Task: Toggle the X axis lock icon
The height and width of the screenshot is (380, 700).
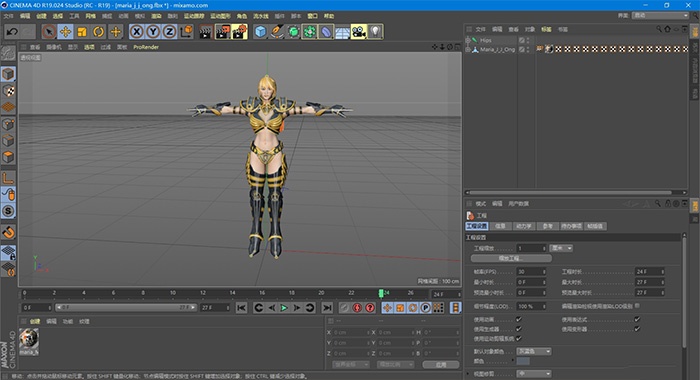Action: coord(137,32)
